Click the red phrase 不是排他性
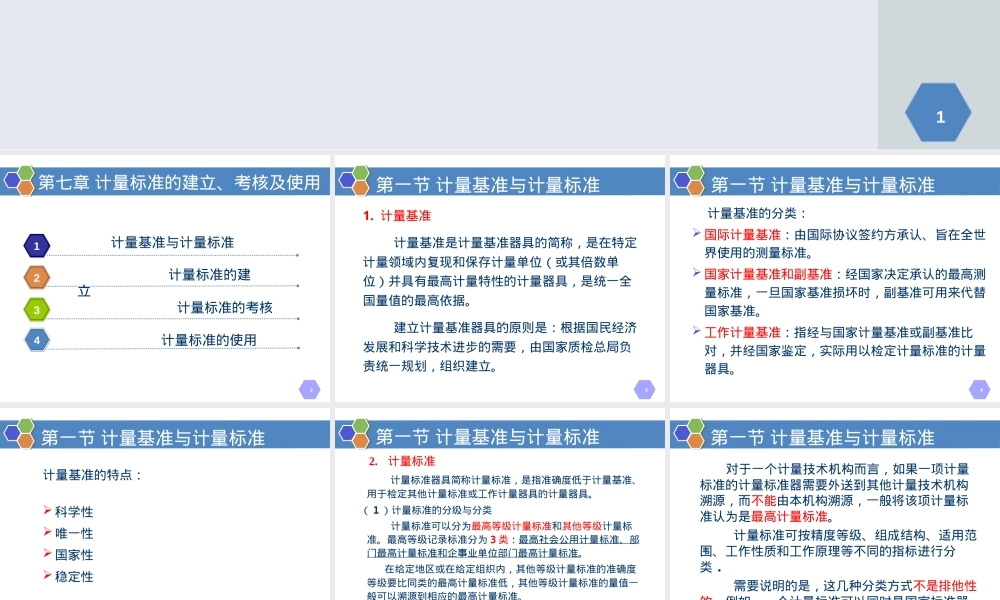This screenshot has width=1000, height=600. tap(945, 585)
